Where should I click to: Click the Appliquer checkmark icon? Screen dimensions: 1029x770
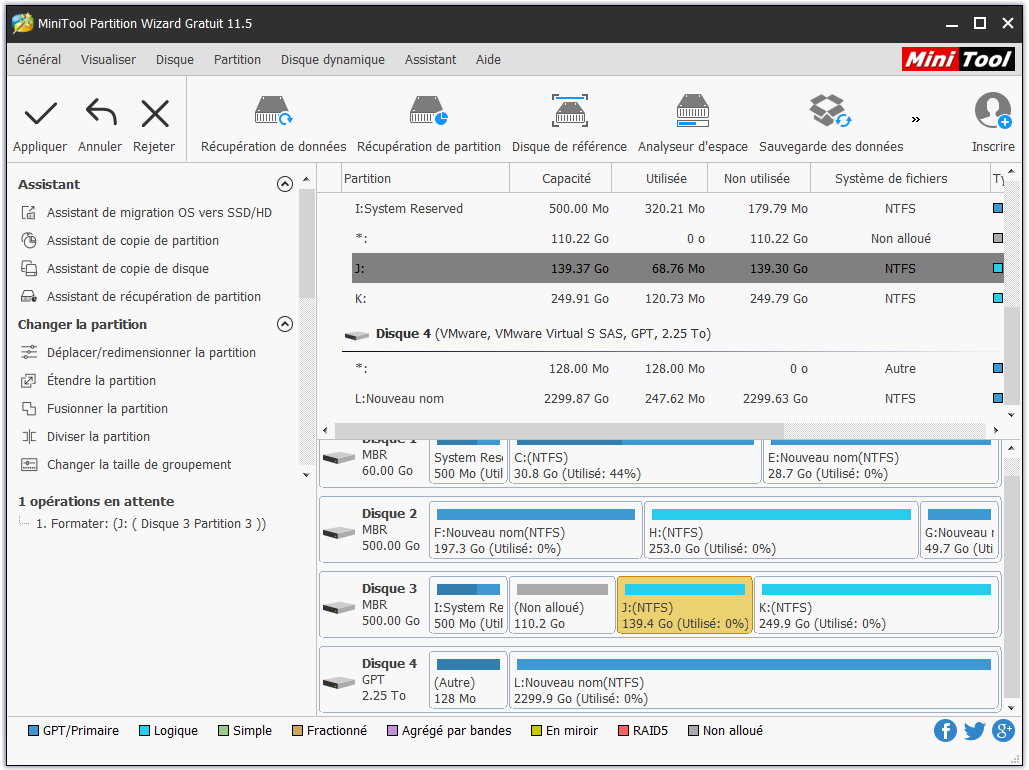40,114
